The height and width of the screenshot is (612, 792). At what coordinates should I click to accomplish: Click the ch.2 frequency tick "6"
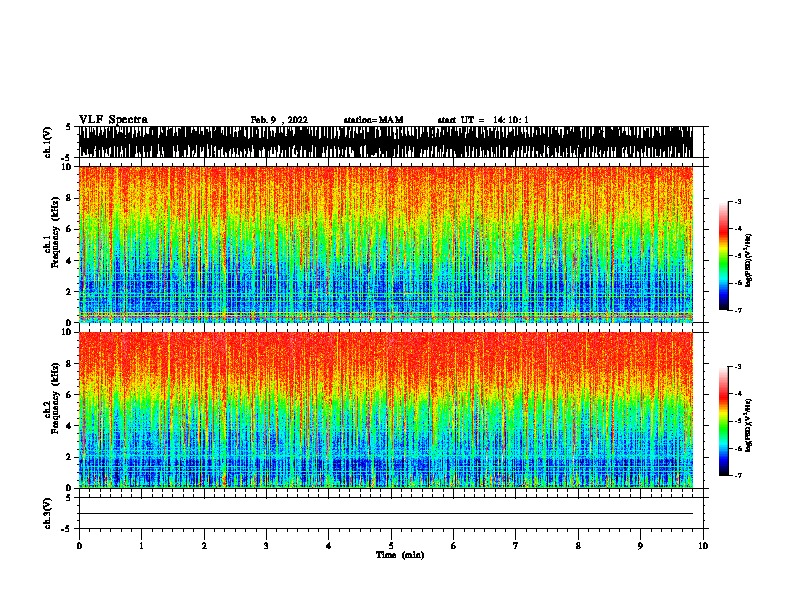(x=69, y=395)
